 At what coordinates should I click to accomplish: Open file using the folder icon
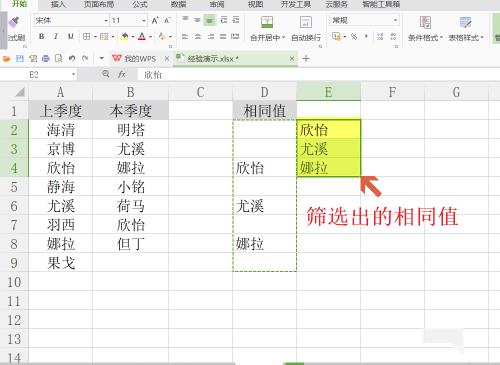point(7,59)
